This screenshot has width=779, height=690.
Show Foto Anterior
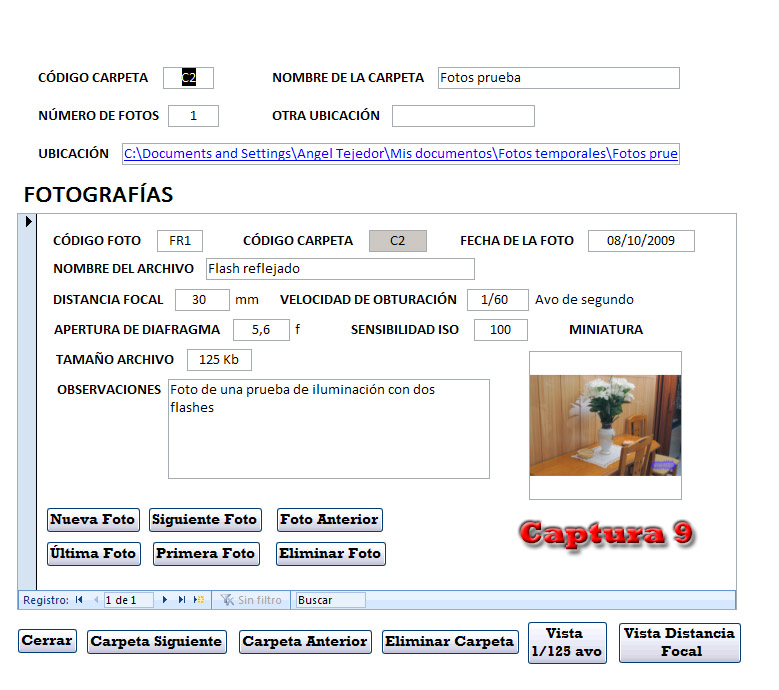pyautogui.click(x=330, y=520)
